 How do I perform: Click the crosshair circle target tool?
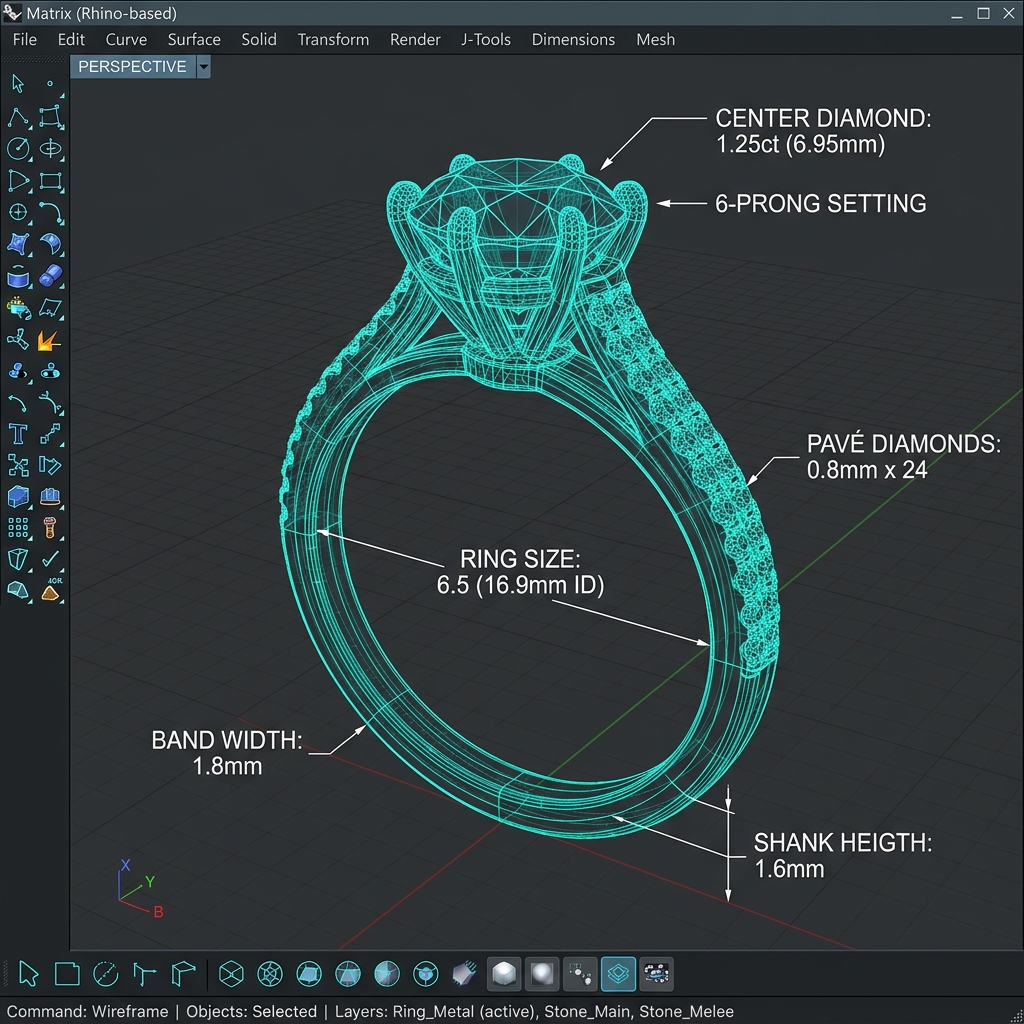click(18, 212)
